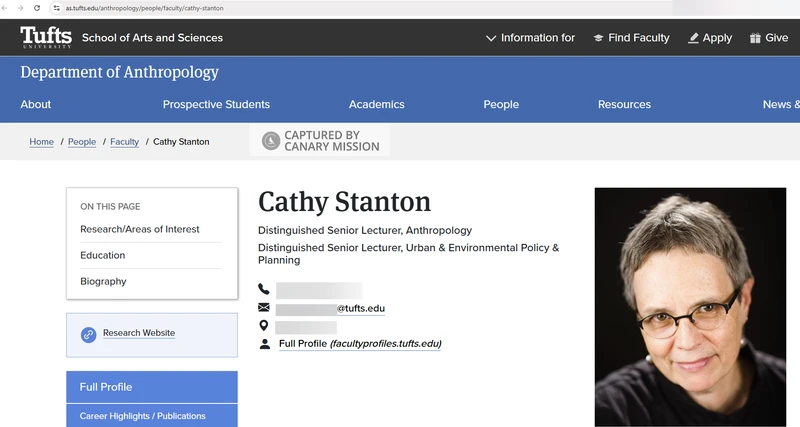Click the Apply pencil icon
Image resolution: width=800 pixels, height=427 pixels.
pos(693,38)
